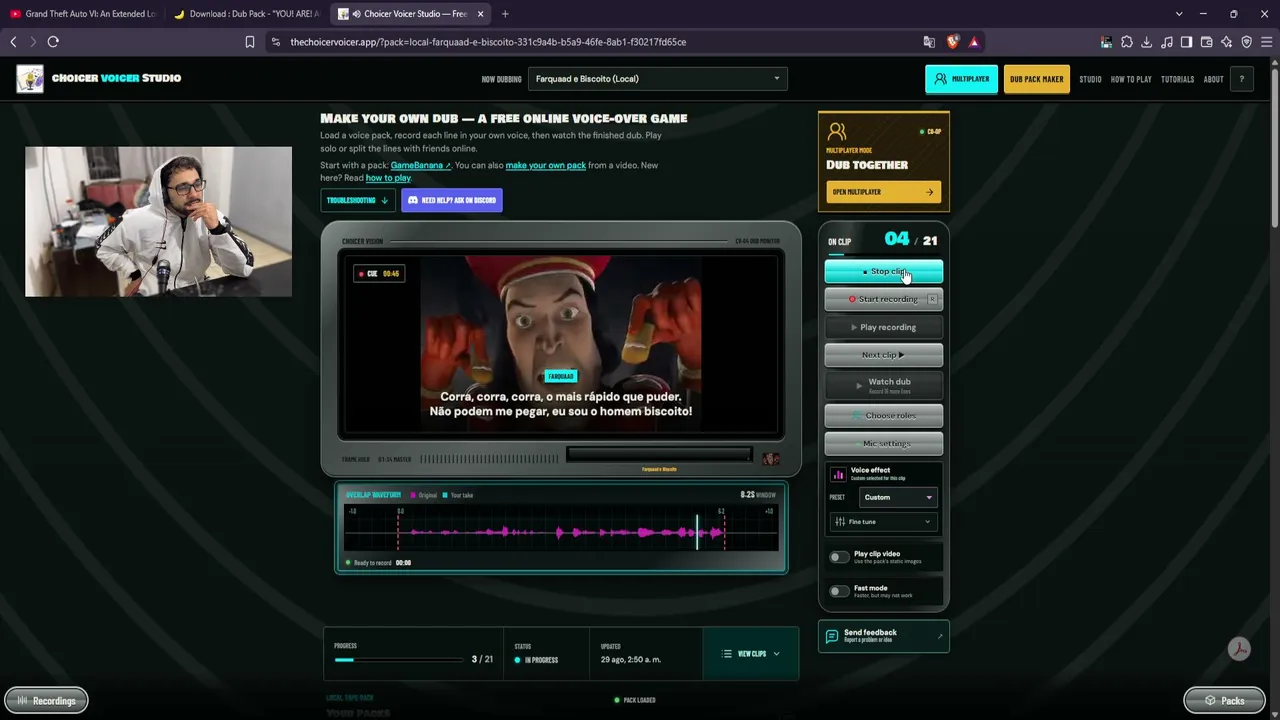Expand the View Clips list
The height and width of the screenshot is (720, 1280).
point(751,654)
